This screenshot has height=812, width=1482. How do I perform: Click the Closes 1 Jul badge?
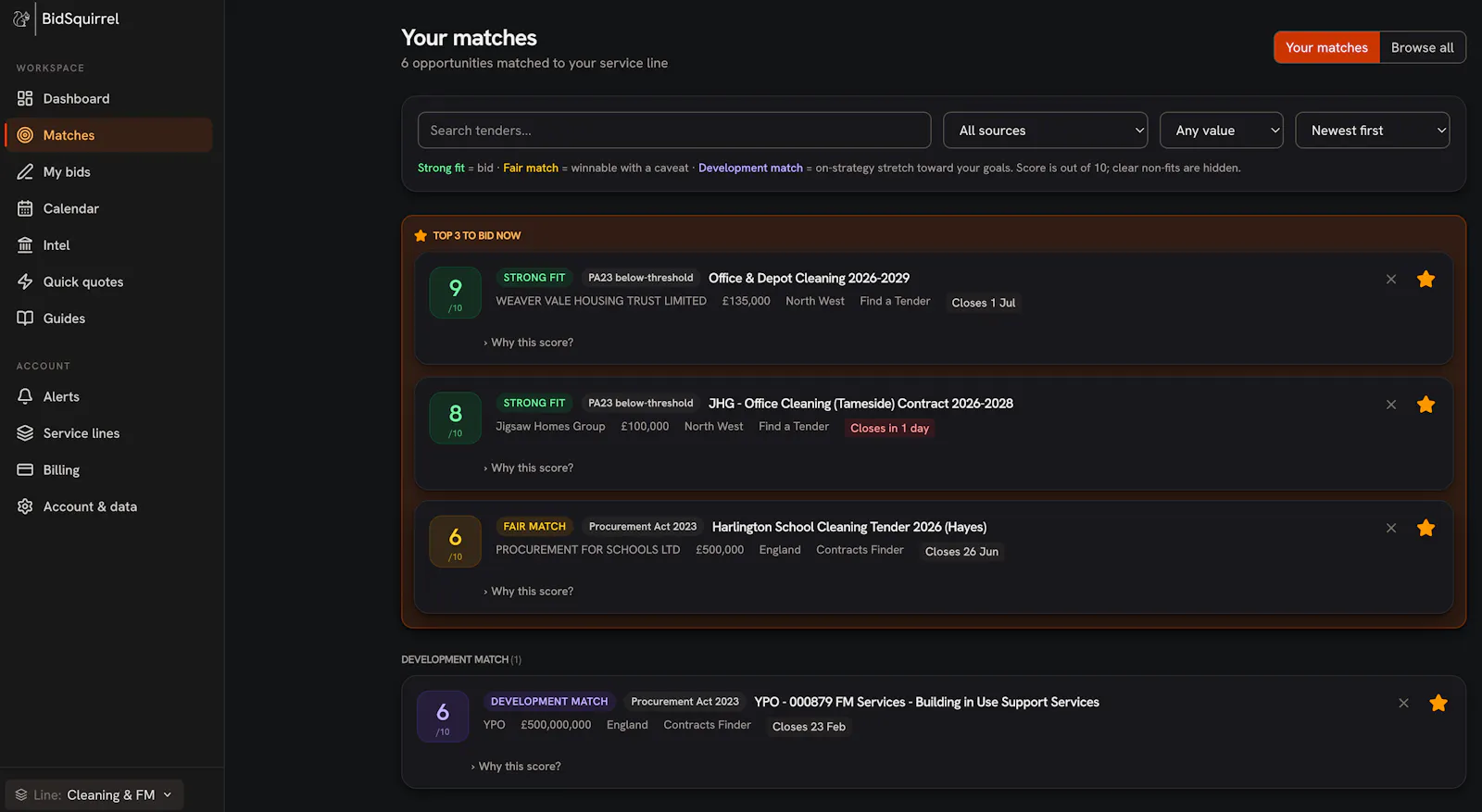pos(984,303)
